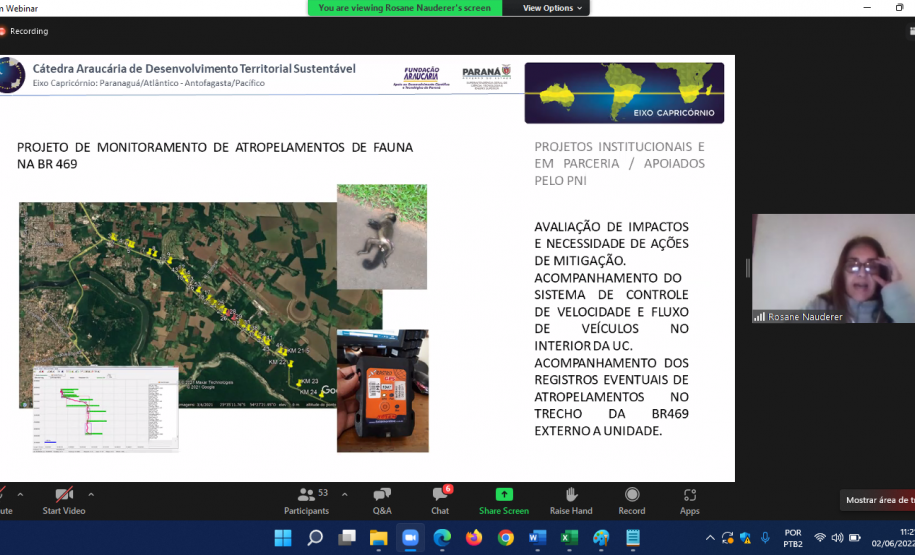Open Windows taskbar search
Viewport: 915px width, 555px height.
315,538
